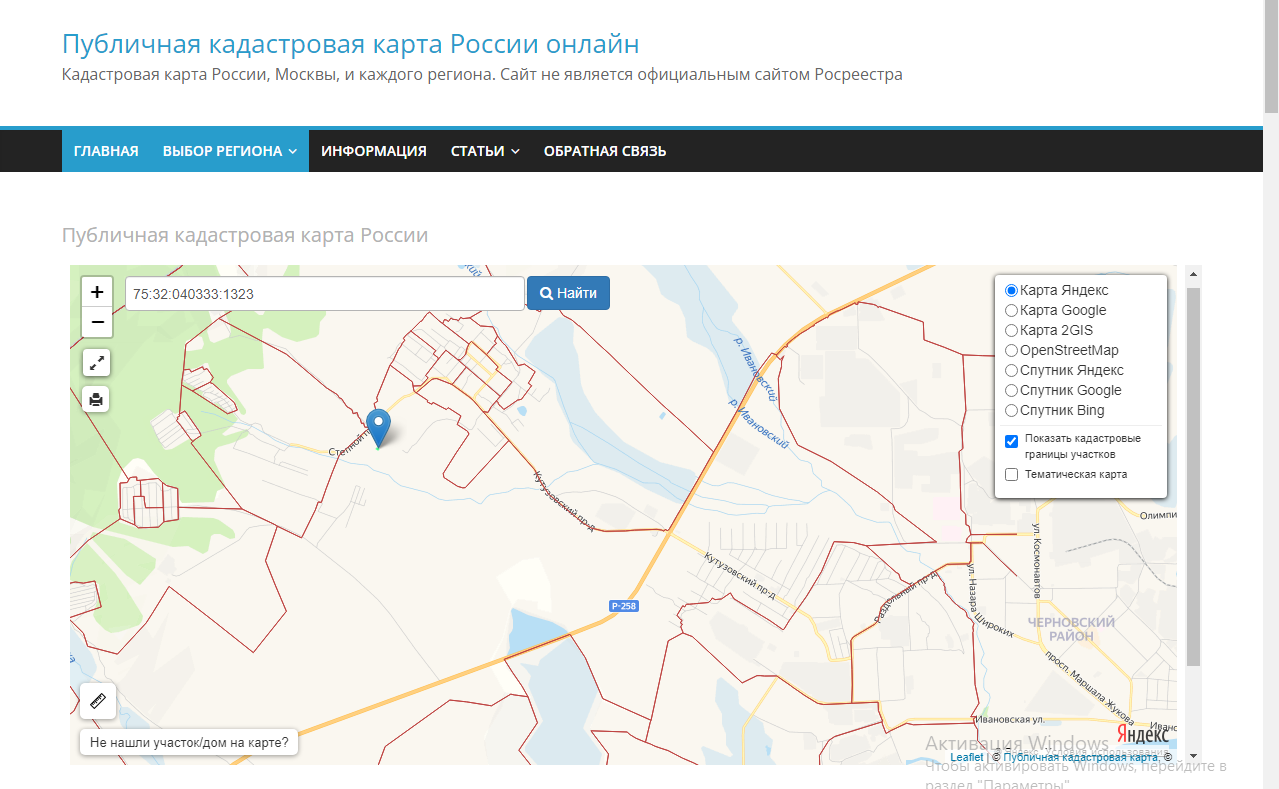Open Главная menu item
The image size is (1279, 789).
(x=106, y=151)
